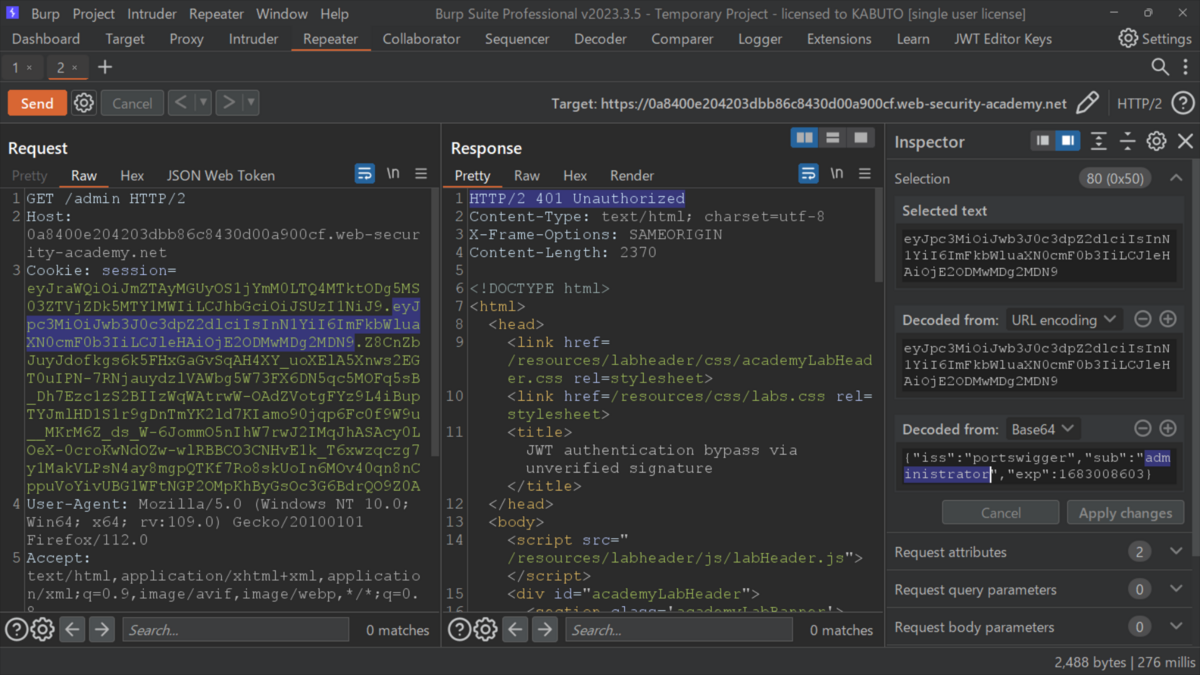Open the Settings gear in top bar
Viewport: 1200px width, 675px height.
[1128, 39]
